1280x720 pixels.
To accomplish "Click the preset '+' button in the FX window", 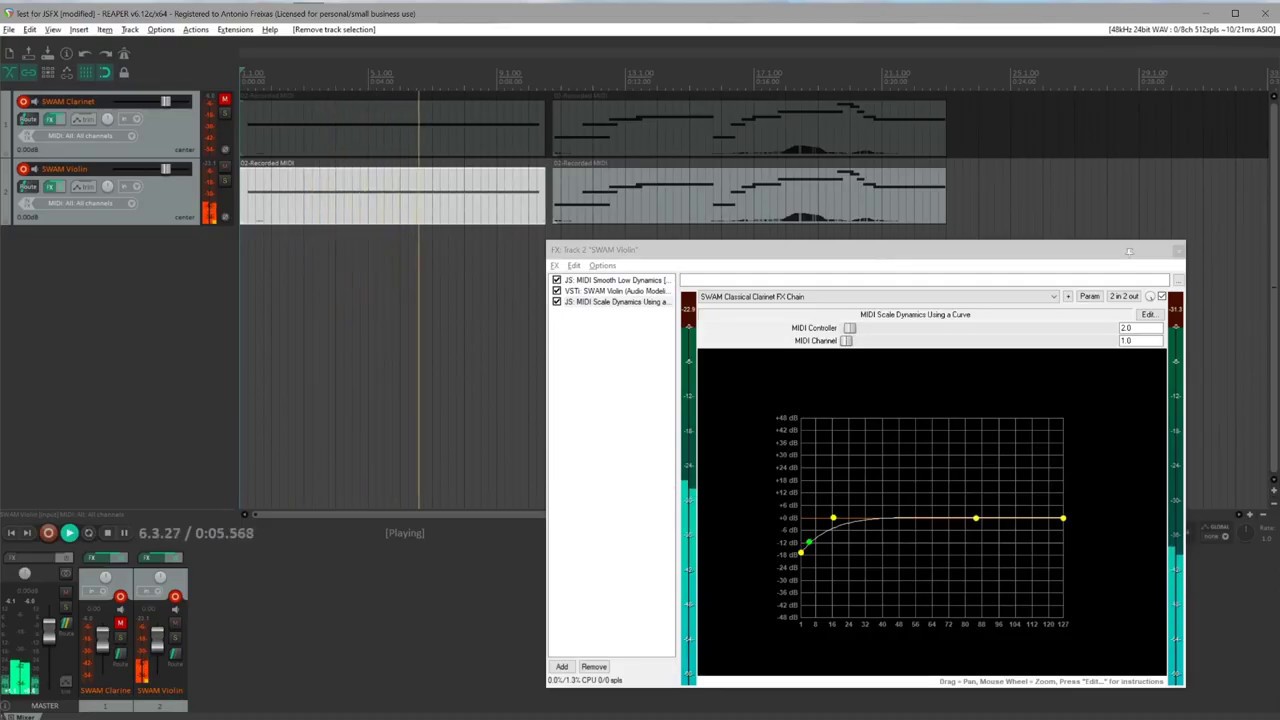I will tap(1068, 297).
